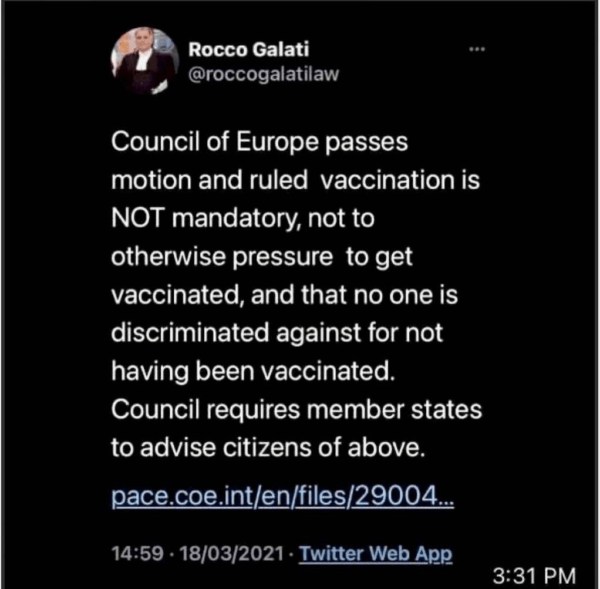Click the line "Council of Europe passes"

(x=259, y=142)
